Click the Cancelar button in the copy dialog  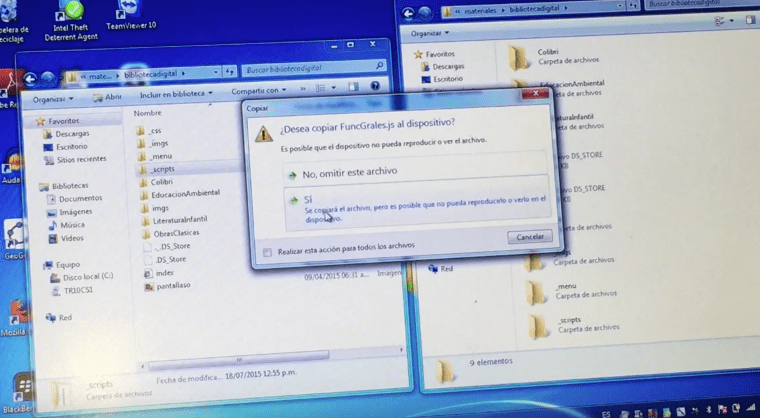pyautogui.click(x=528, y=237)
